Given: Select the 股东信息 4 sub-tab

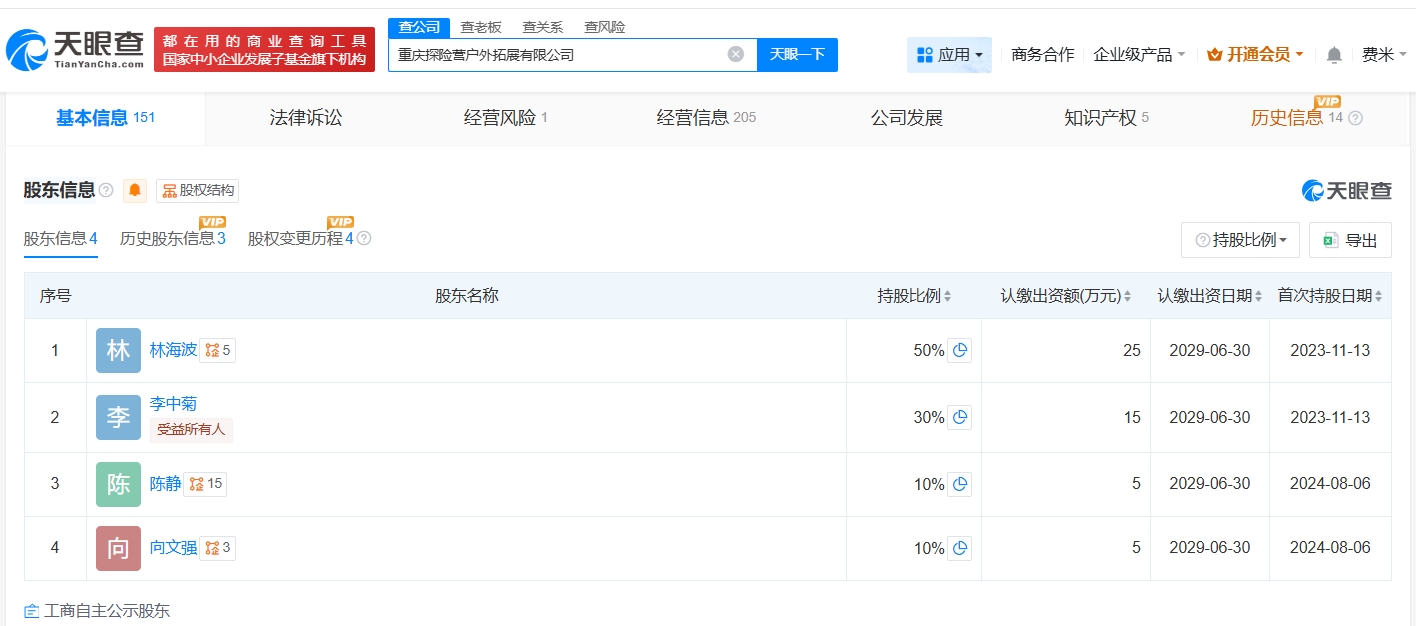Looking at the screenshot, I should pyautogui.click(x=60, y=239).
